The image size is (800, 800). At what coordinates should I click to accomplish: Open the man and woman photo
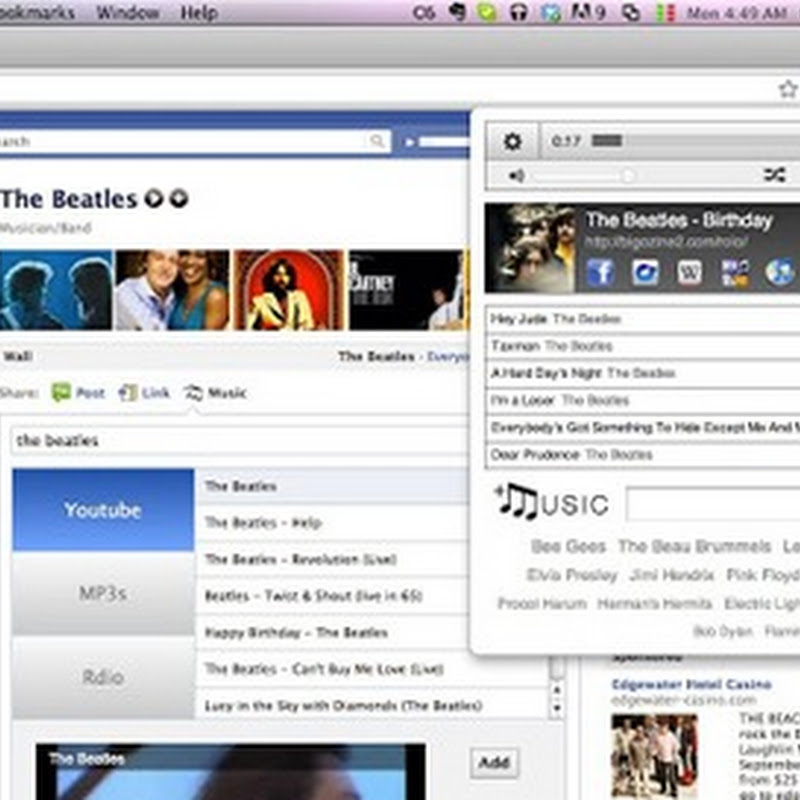[172, 290]
